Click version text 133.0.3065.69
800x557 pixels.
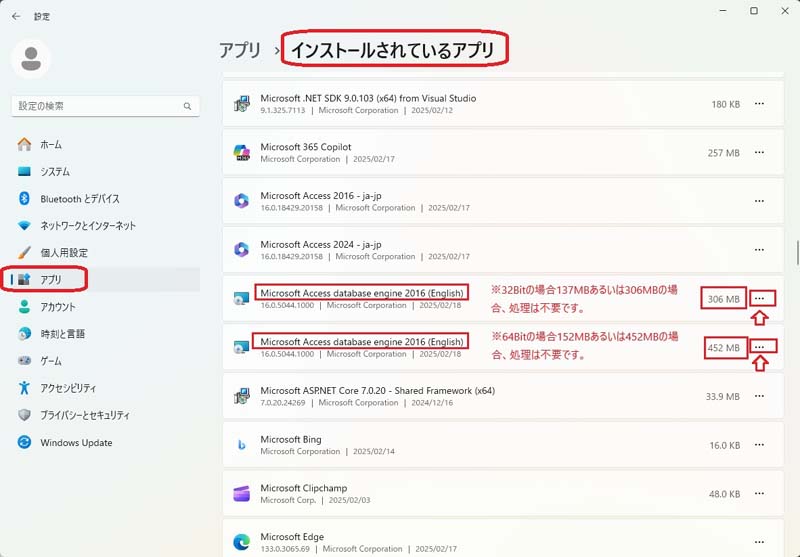point(285,549)
